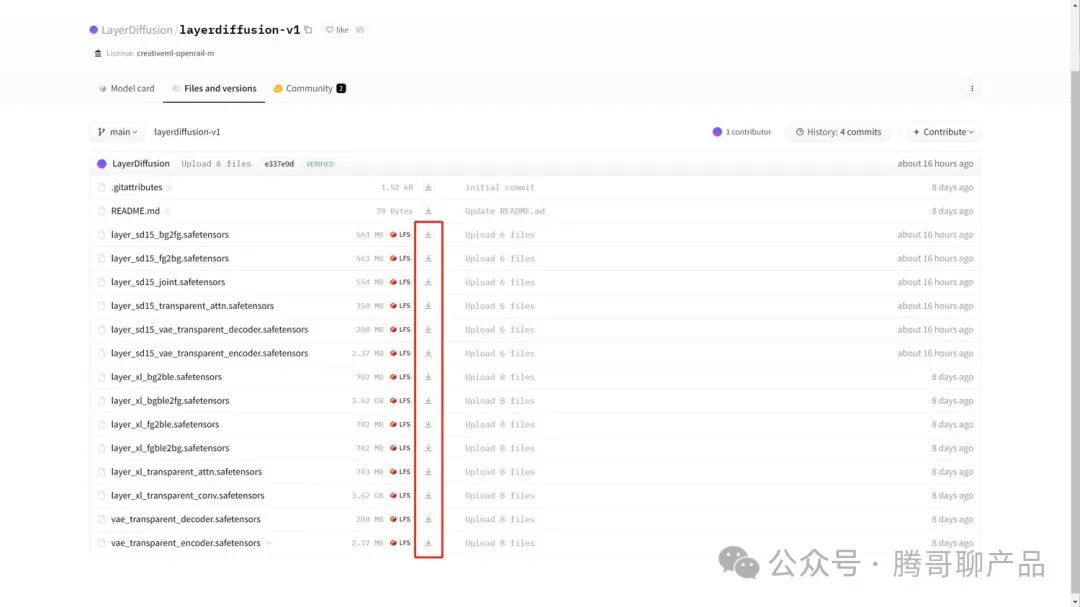
Task: Open layer_xl_fgble2bg.safetensors file page
Action: 170,448
